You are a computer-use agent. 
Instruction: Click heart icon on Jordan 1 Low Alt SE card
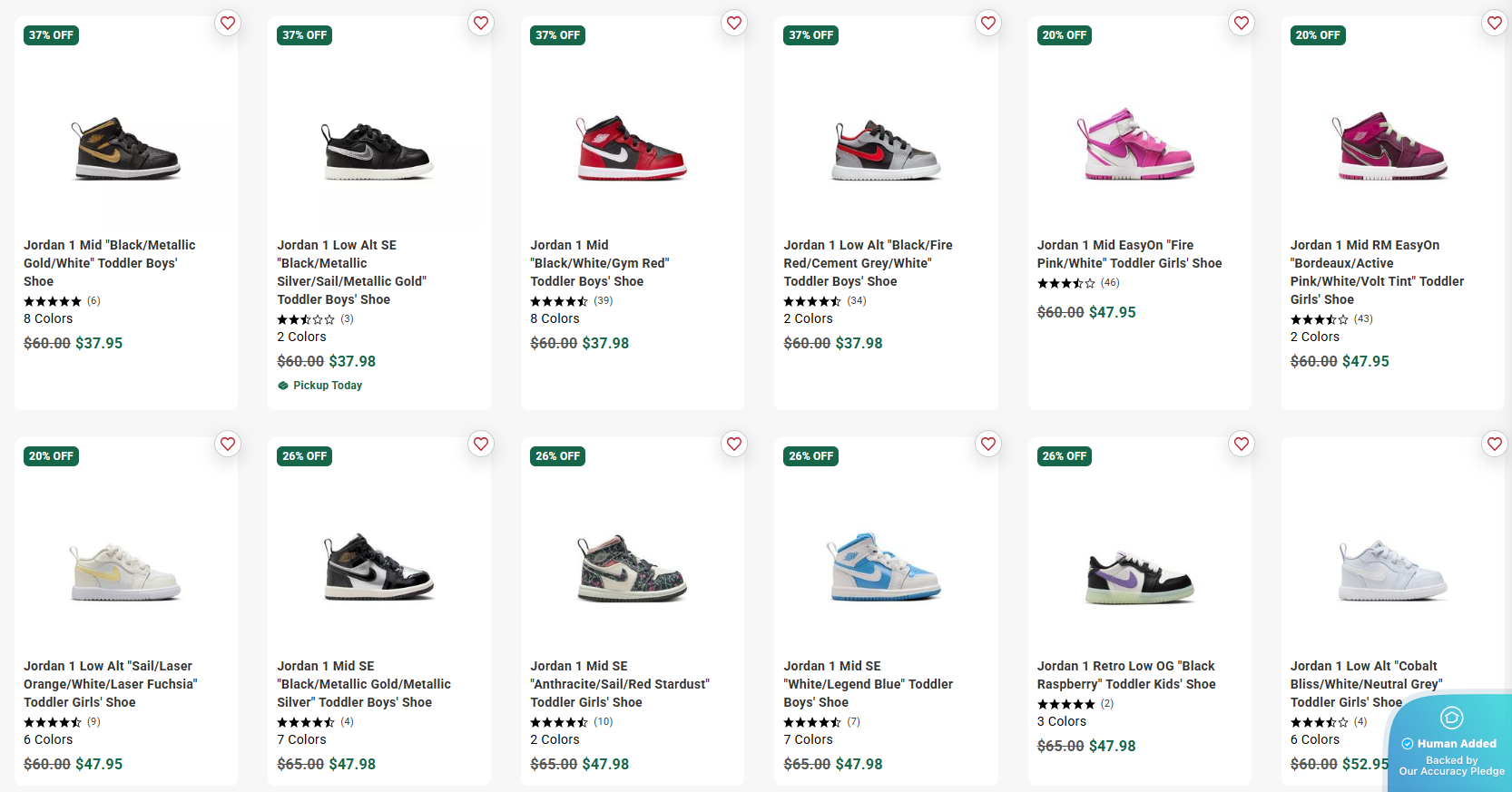(481, 23)
